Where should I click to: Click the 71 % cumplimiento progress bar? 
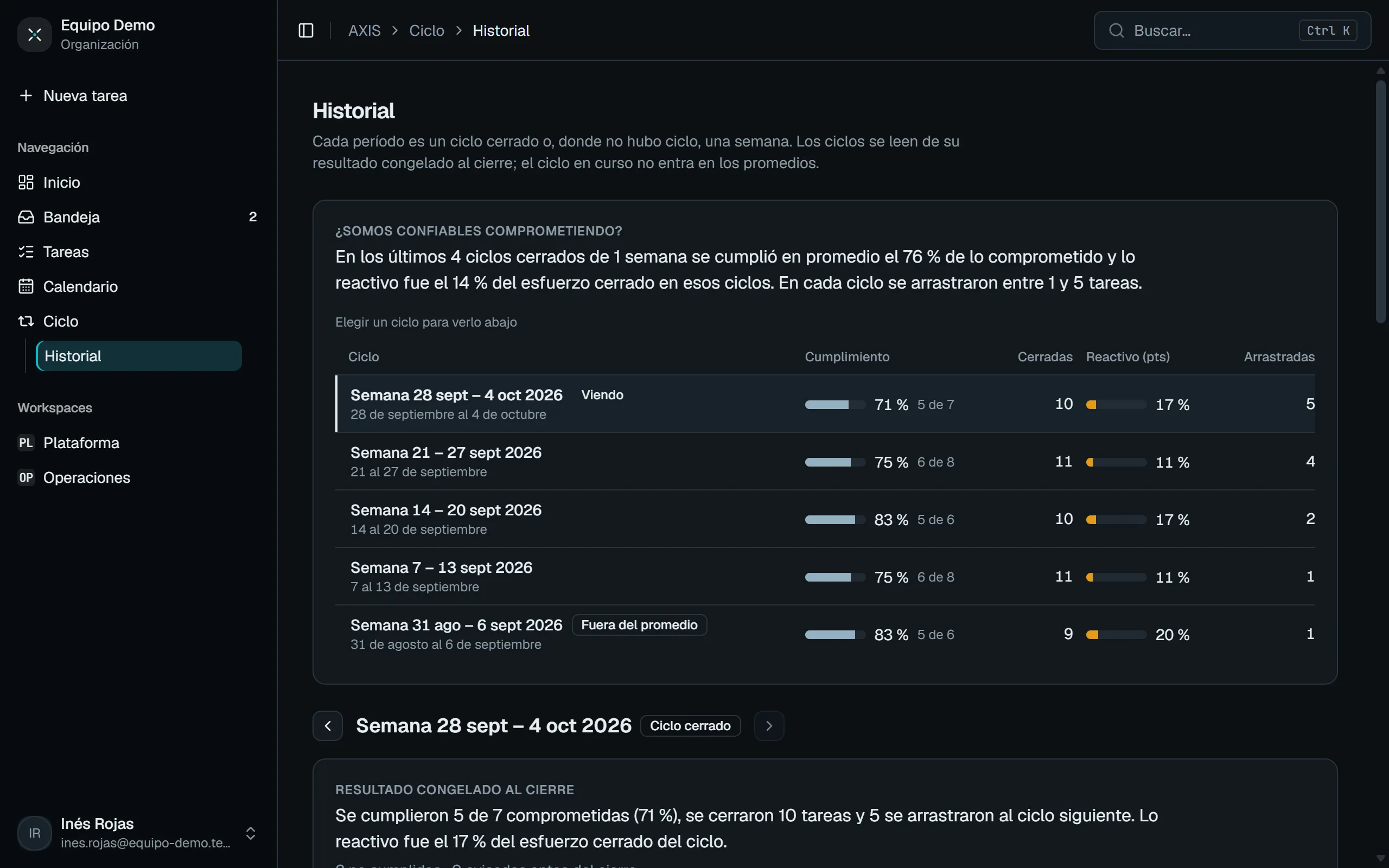tap(835, 405)
